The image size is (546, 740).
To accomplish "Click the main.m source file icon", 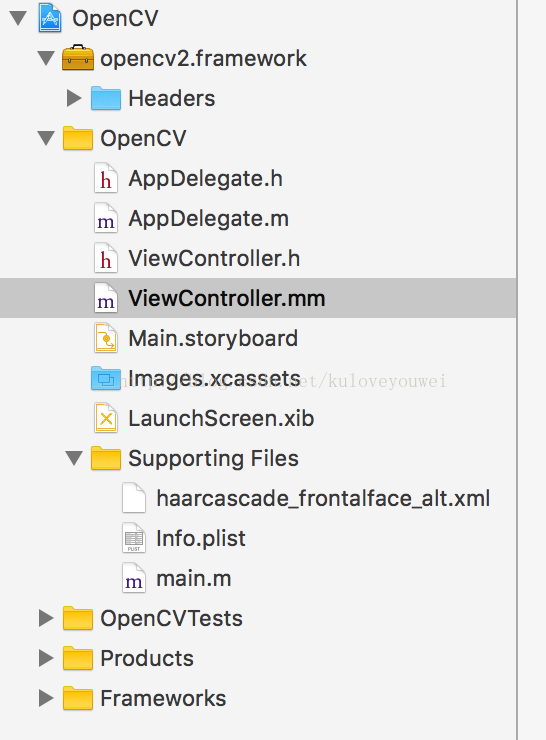I will [134, 578].
